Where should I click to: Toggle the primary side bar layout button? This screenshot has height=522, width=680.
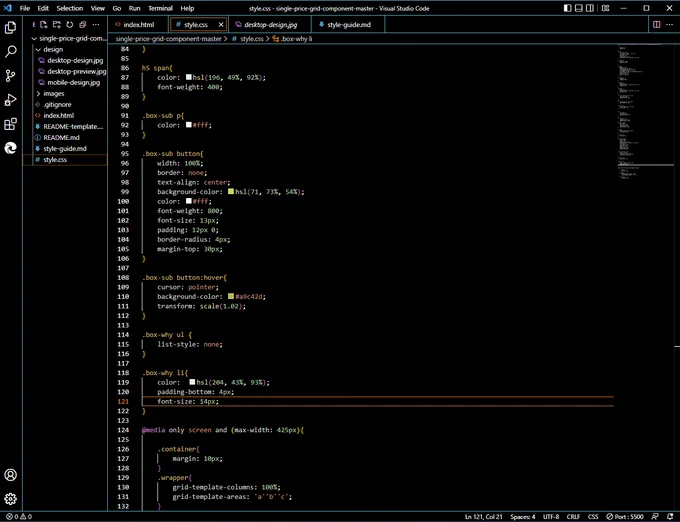click(x=567, y=8)
